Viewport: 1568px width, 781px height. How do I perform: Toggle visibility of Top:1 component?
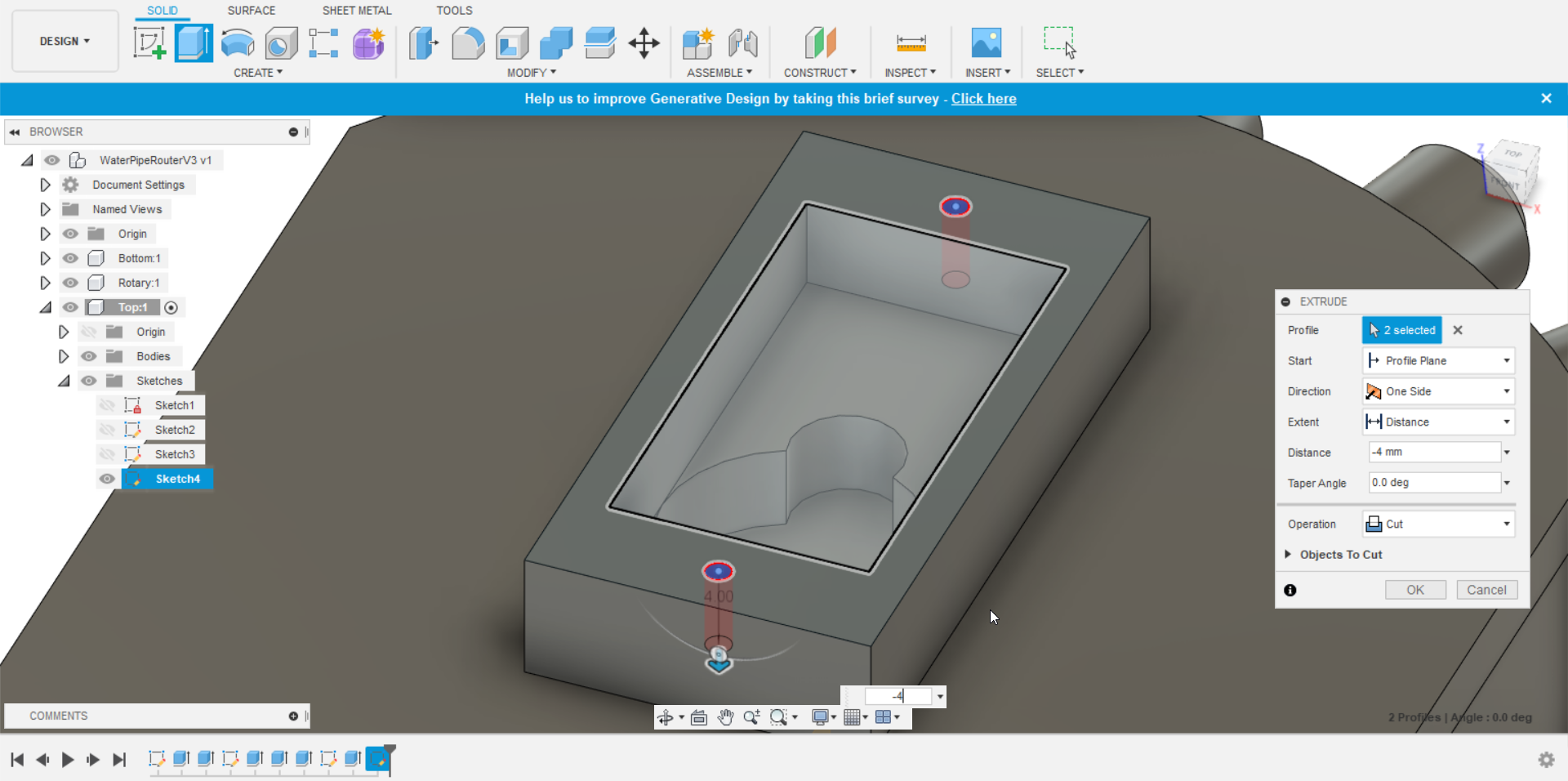click(71, 307)
